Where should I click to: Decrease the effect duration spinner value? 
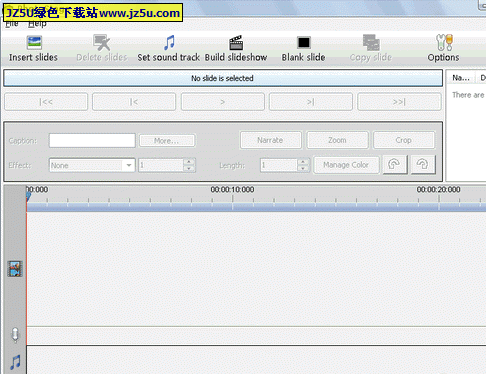(189, 168)
